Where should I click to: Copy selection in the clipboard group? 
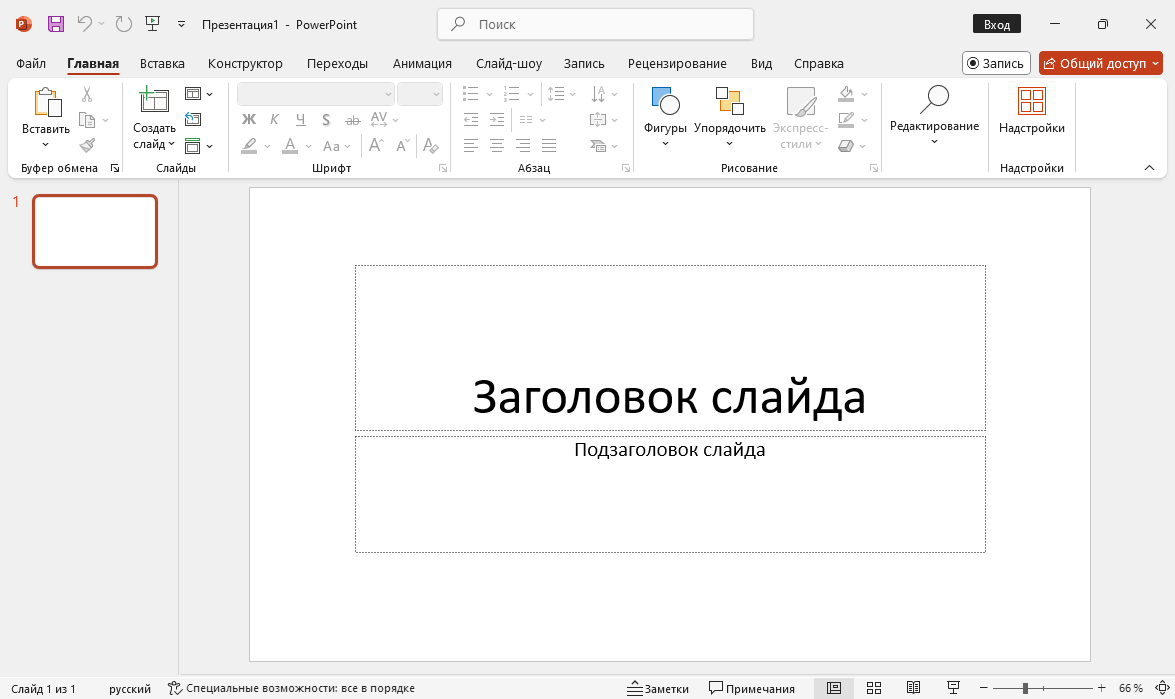[x=87, y=120]
